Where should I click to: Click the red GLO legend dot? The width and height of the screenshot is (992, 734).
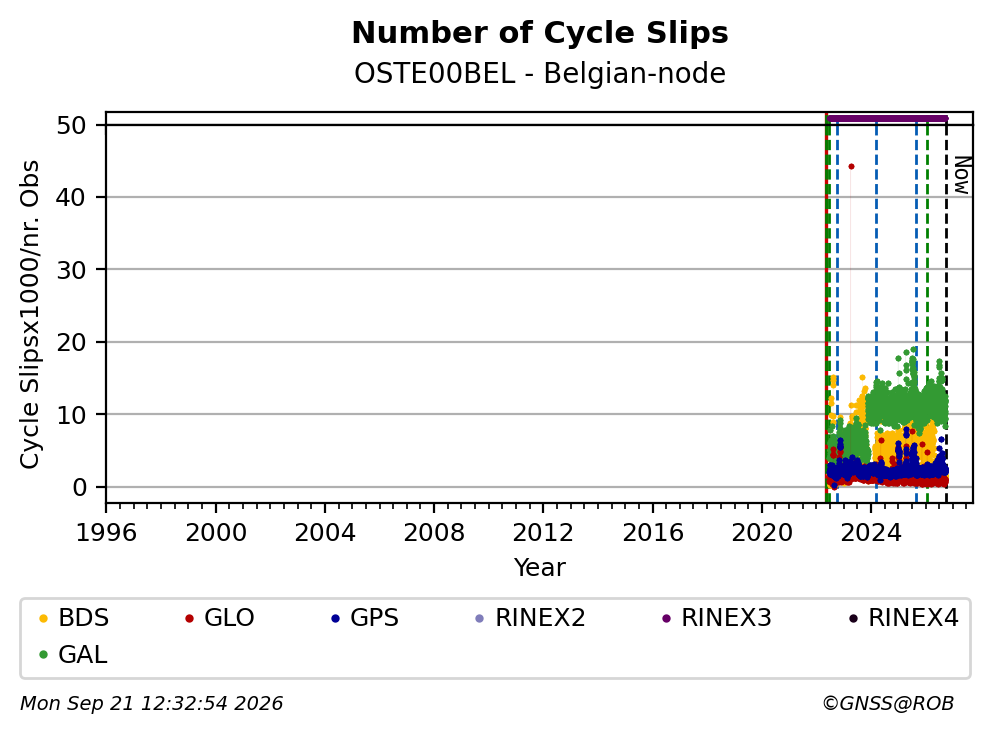point(189,618)
